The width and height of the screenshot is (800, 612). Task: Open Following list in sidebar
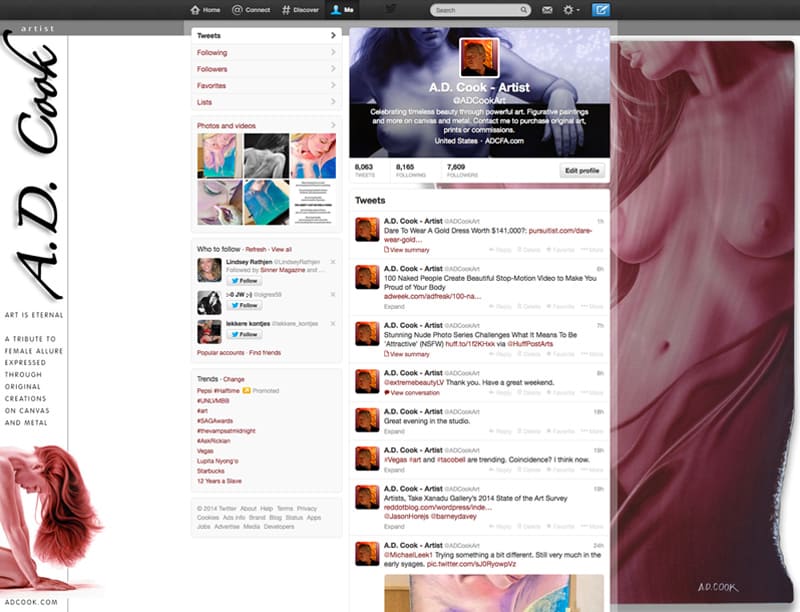point(266,53)
